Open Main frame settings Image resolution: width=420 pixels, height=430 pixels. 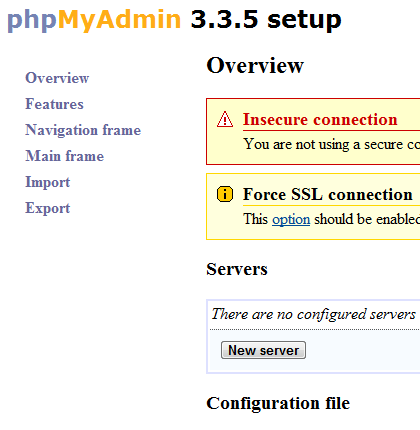pyautogui.click(x=65, y=156)
